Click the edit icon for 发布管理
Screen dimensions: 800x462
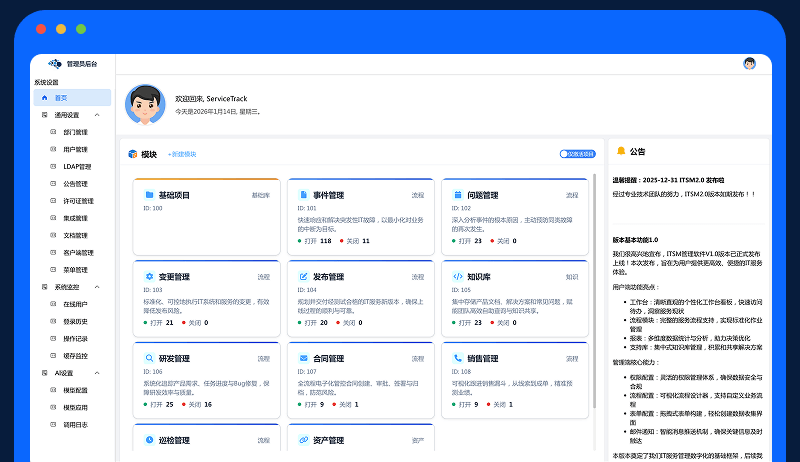[303, 276]
